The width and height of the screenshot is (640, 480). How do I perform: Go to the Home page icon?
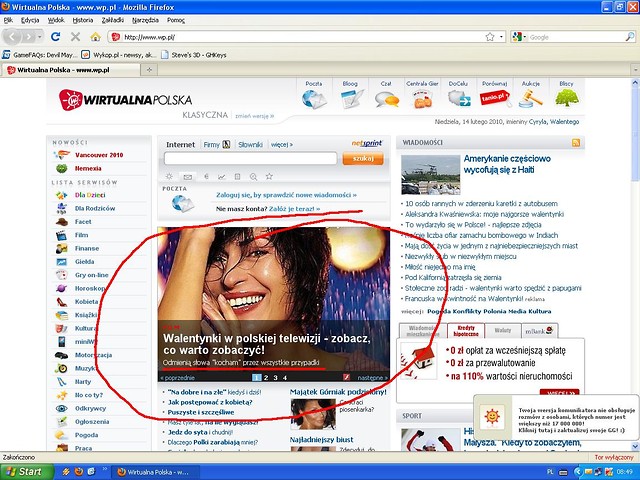tap(96, 37)
